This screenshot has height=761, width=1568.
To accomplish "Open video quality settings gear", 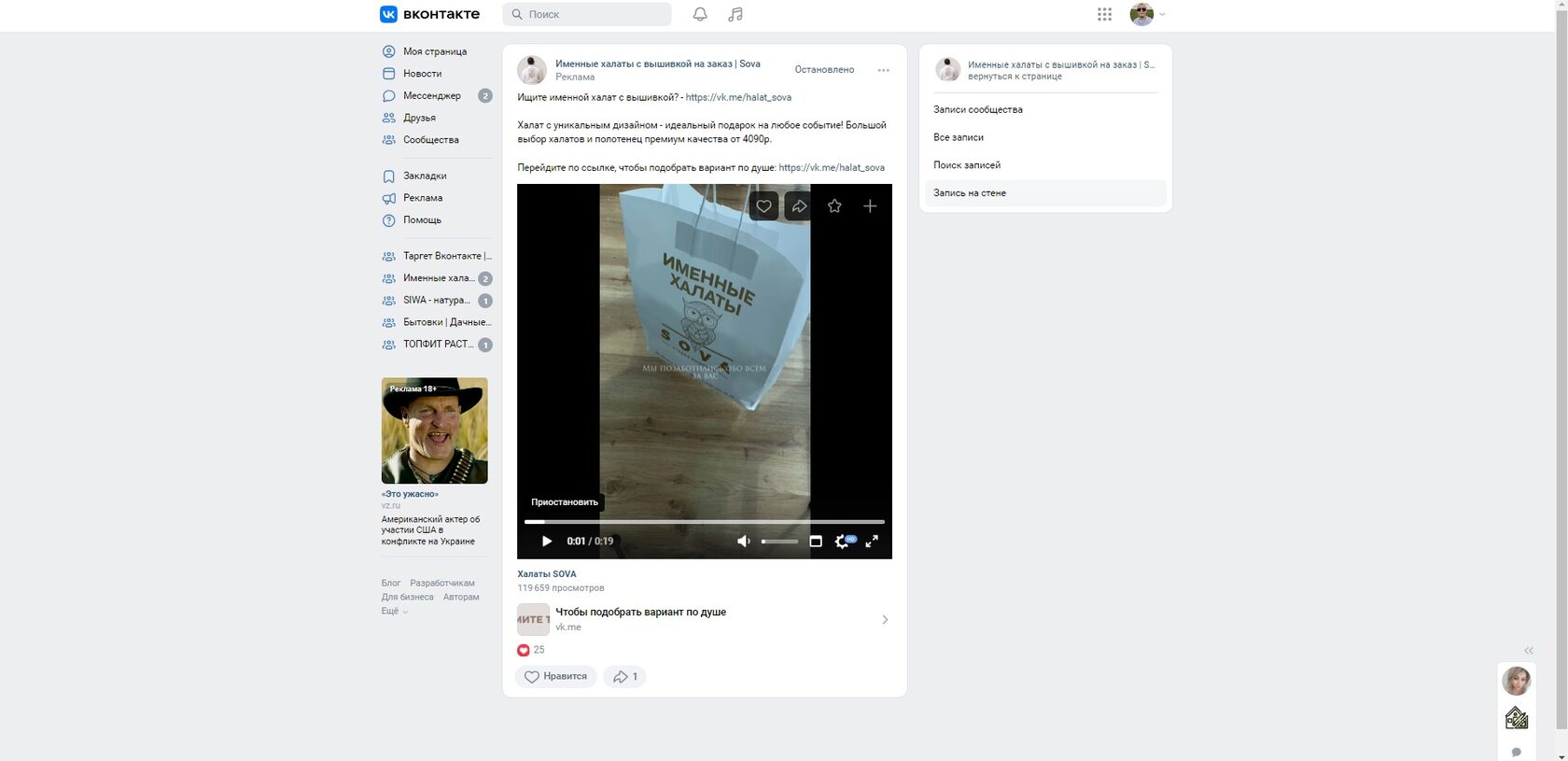I will (843, 541).
